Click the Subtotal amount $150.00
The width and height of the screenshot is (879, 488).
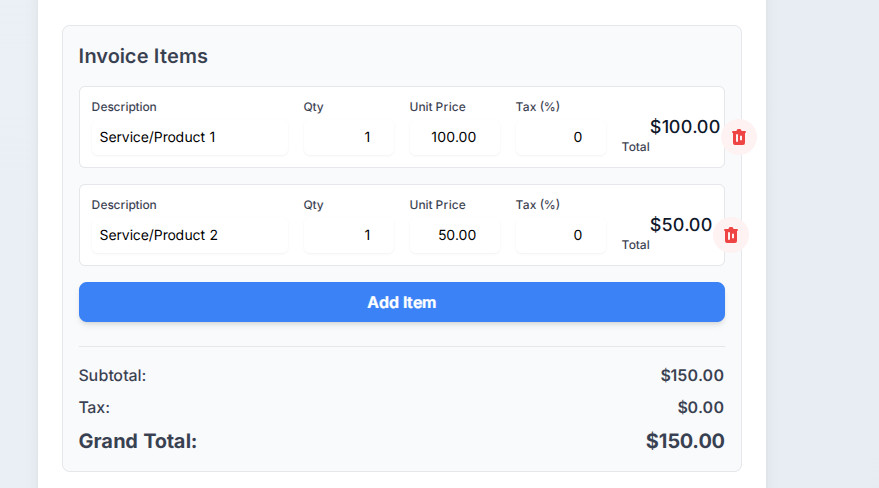(692, 375)
